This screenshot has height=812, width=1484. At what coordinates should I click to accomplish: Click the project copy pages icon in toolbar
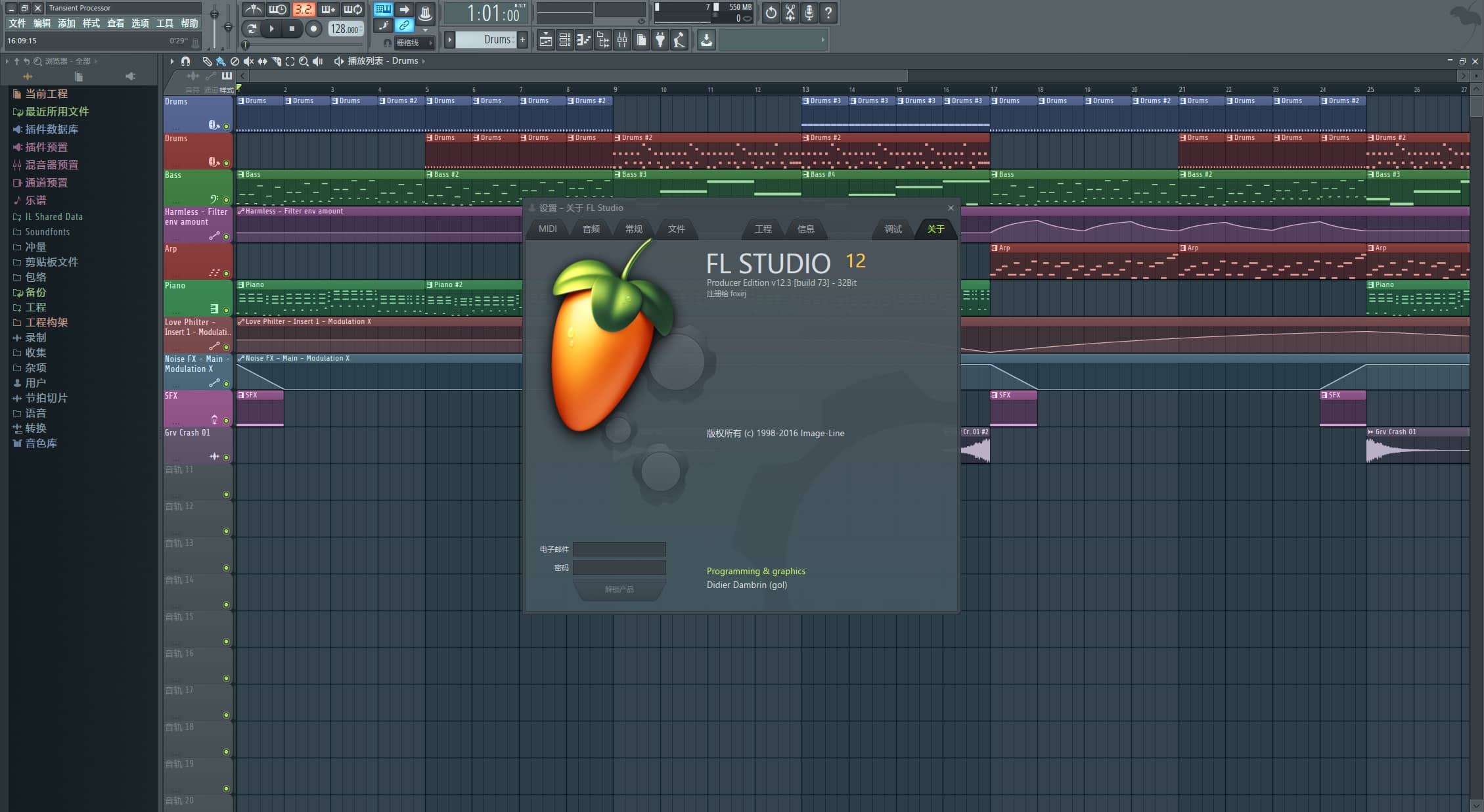click(641, 41)
